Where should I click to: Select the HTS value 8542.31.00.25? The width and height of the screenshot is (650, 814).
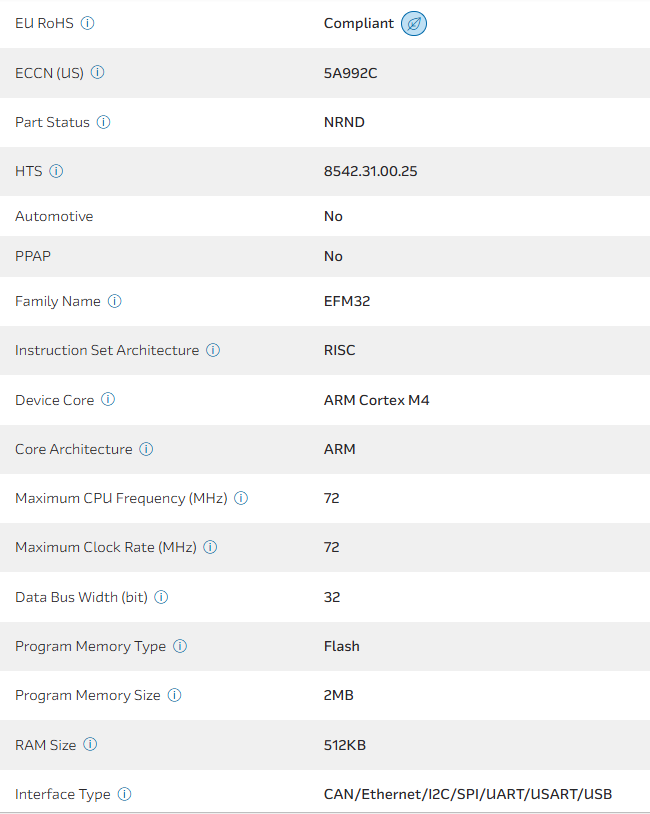tap(370, 171)
